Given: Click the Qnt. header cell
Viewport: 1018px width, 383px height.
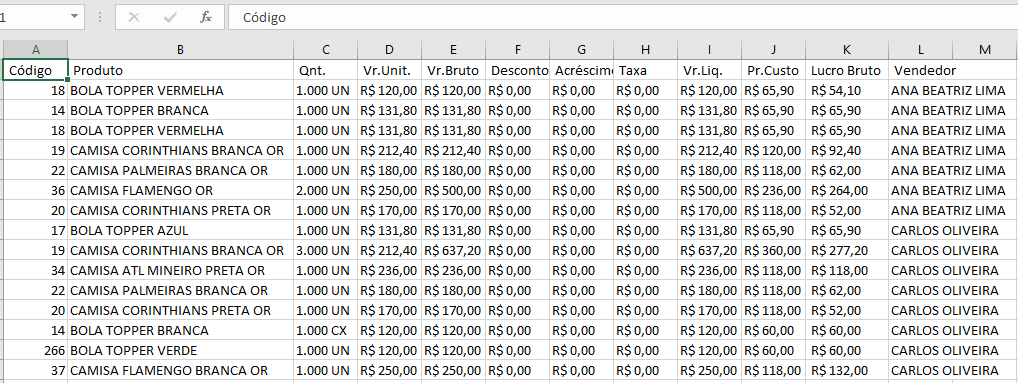Looking at the screenshot, I should coord(325,70).
